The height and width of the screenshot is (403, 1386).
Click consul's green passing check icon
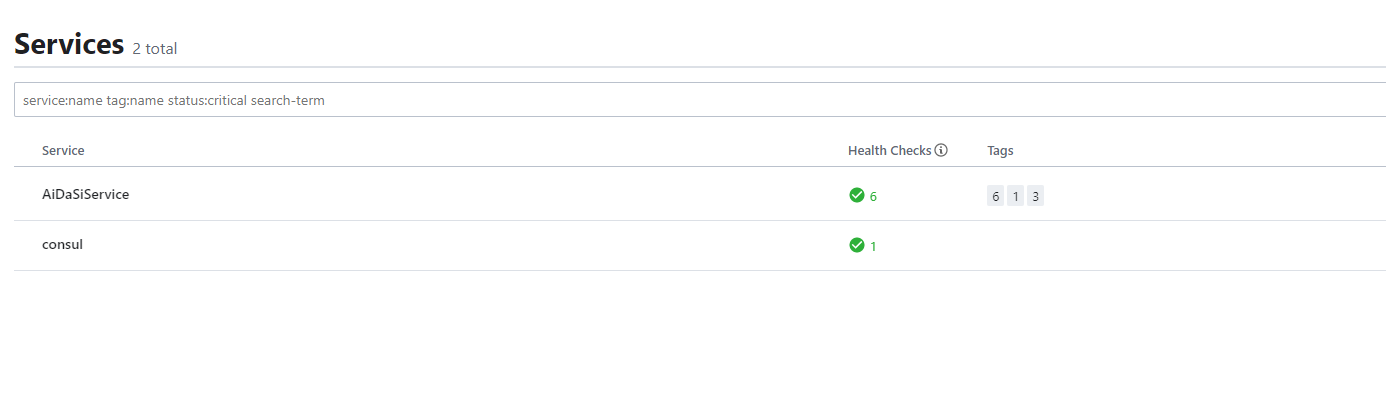point(856,245)
